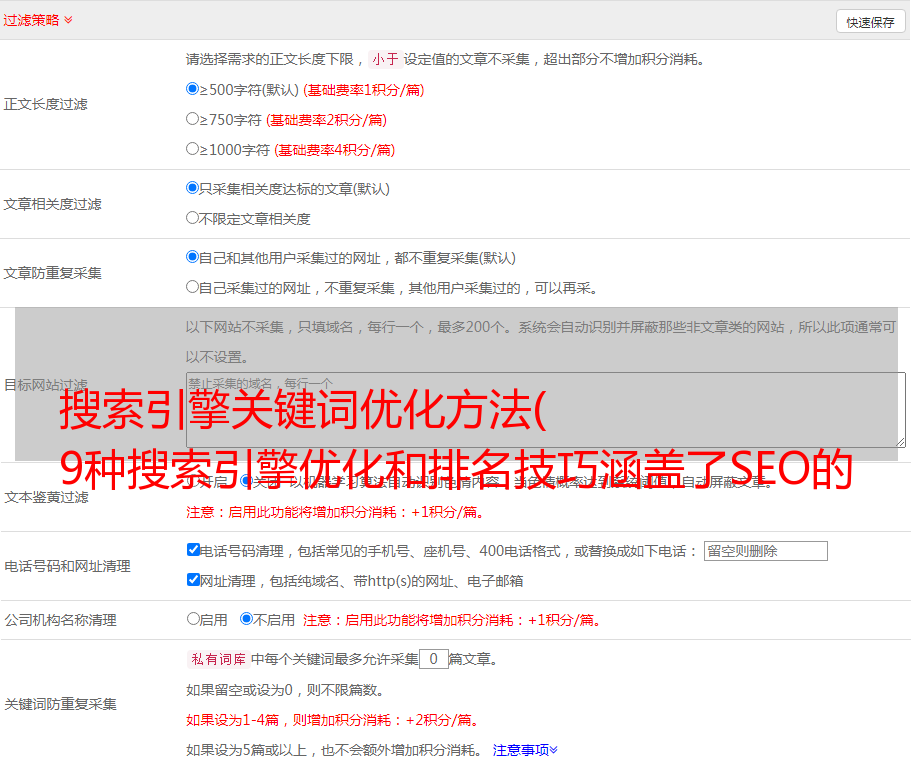Click the 电话号码和网址清理 row label
Image resolution: width=912 pixels, height=768 pixels.
point(67,566)
